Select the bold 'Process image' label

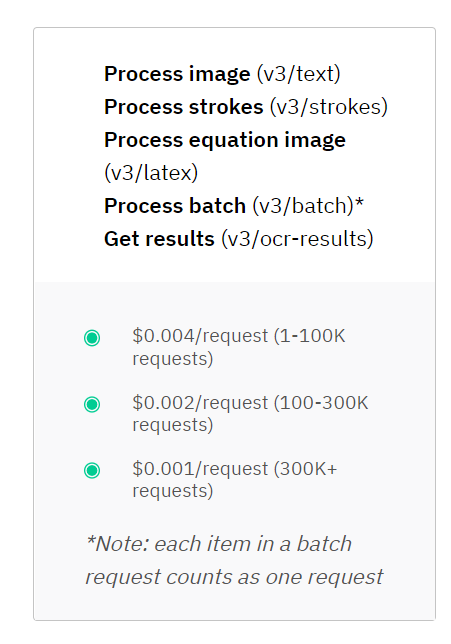(x=177, y=74)
